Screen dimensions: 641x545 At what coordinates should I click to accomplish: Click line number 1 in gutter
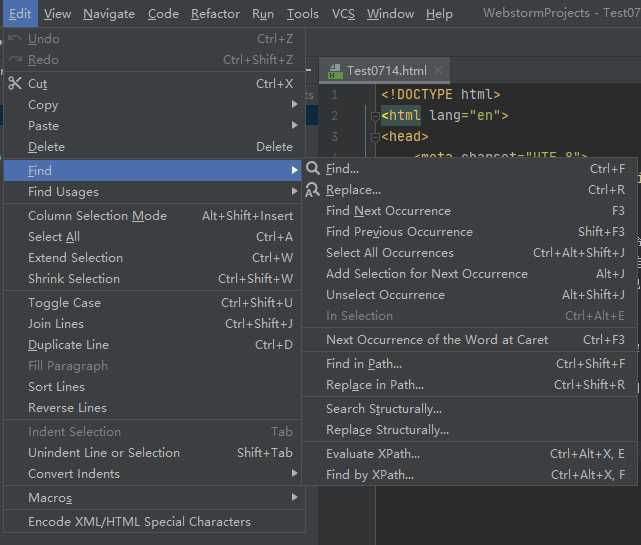click(334, 95)
